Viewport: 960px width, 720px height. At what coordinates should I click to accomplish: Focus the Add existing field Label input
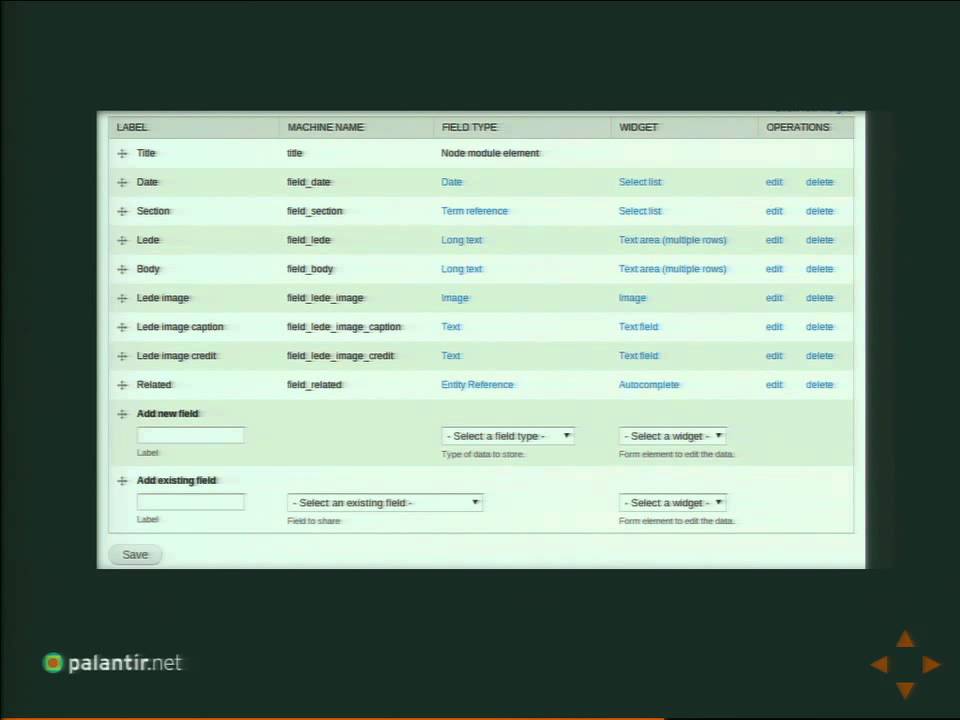pyautogui.click(x=191, y=502)
